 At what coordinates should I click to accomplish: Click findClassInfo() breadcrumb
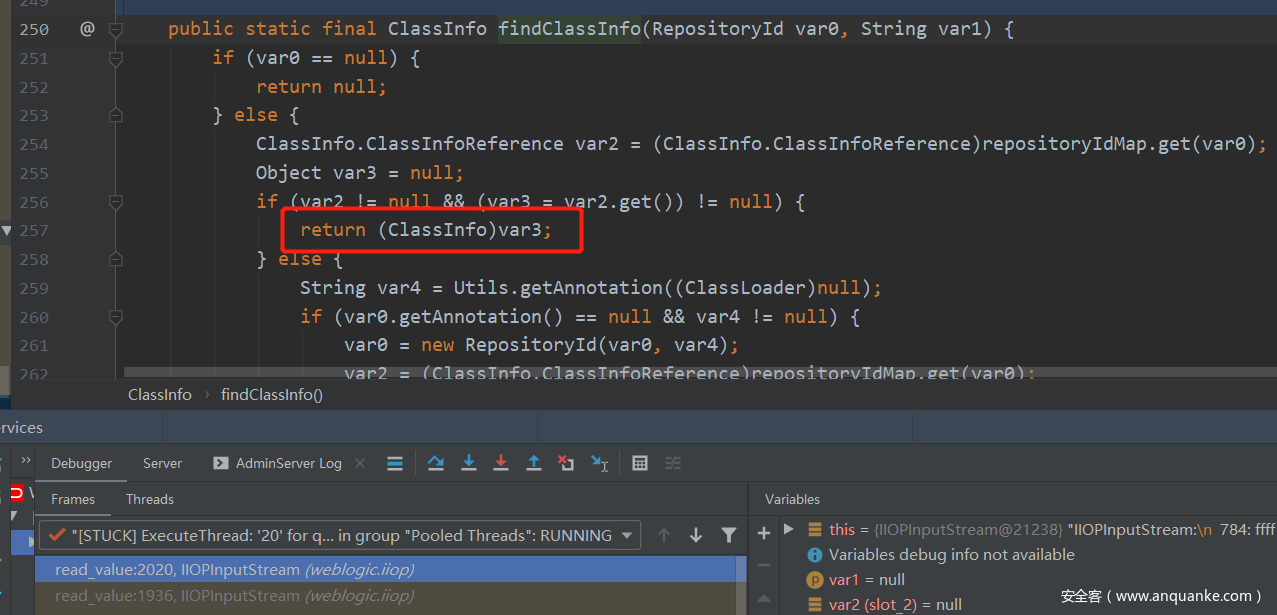[272, 394]
